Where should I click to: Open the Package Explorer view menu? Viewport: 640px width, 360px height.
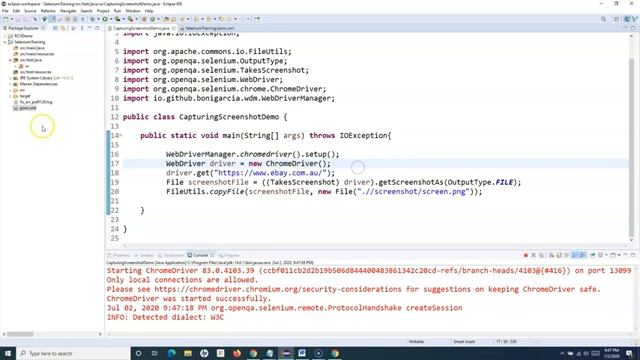(82, 28)
